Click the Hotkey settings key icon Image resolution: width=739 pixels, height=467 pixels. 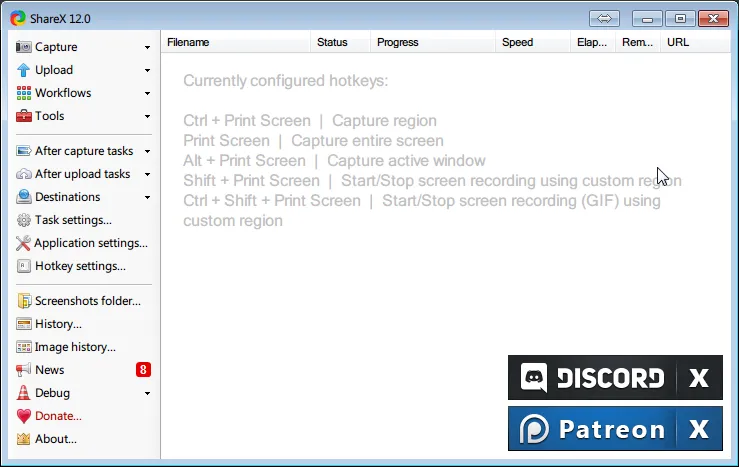pos(24,266)
